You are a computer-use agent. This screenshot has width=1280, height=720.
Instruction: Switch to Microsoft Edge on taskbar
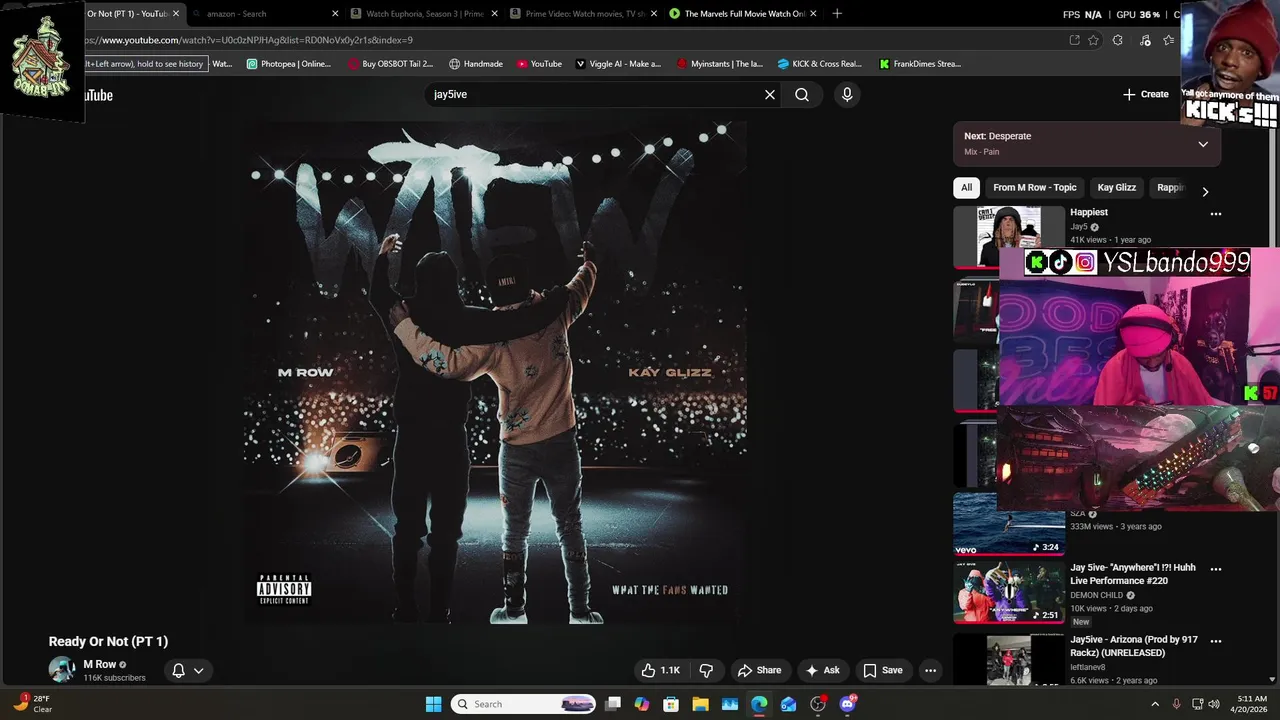pos(759,704)
